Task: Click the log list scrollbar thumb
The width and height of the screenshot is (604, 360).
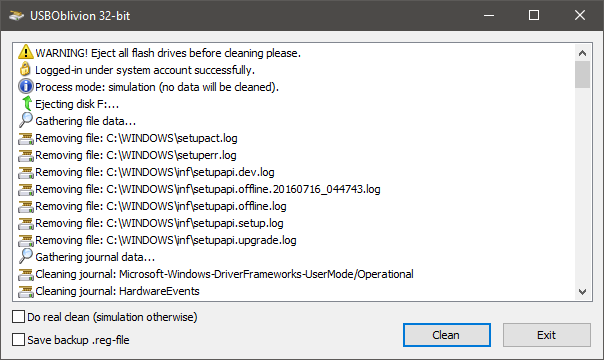Action: tap(582, 75)
